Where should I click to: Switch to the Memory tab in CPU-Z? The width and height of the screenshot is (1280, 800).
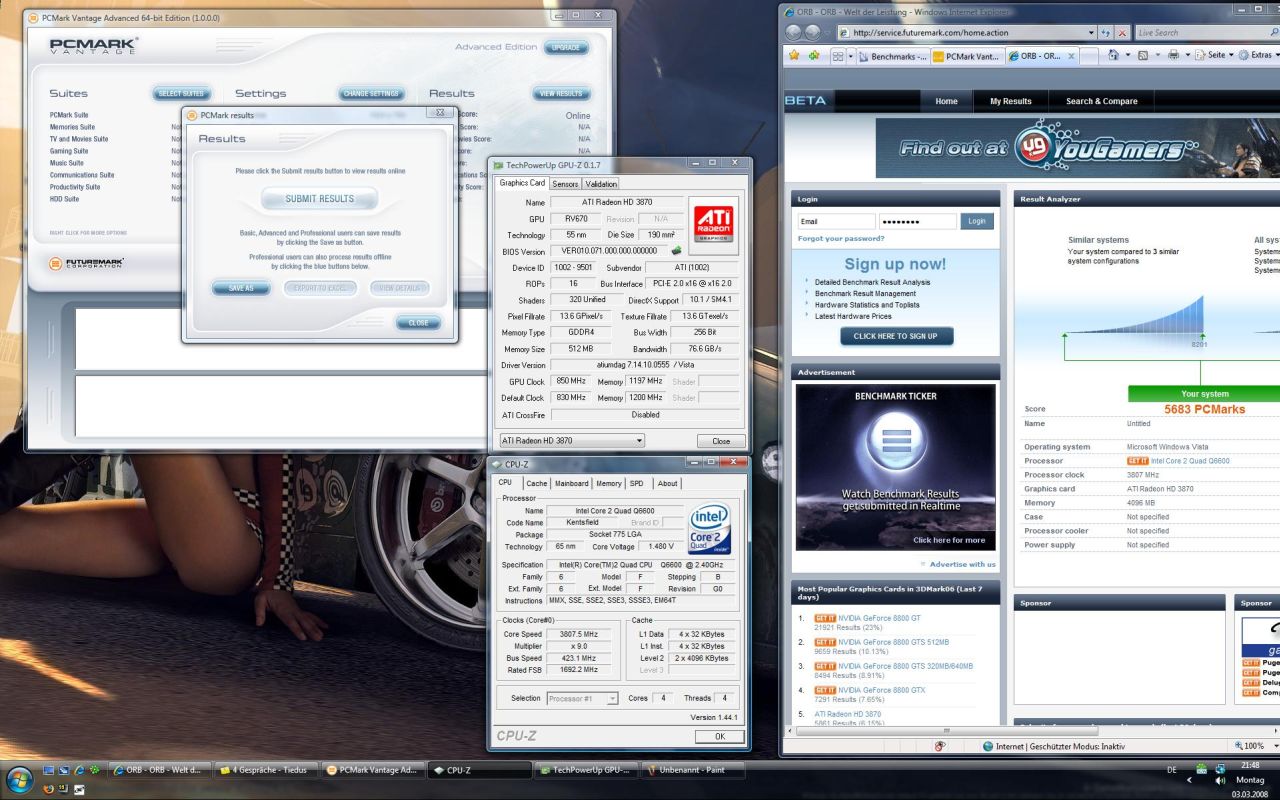click(x=609, y=483)
